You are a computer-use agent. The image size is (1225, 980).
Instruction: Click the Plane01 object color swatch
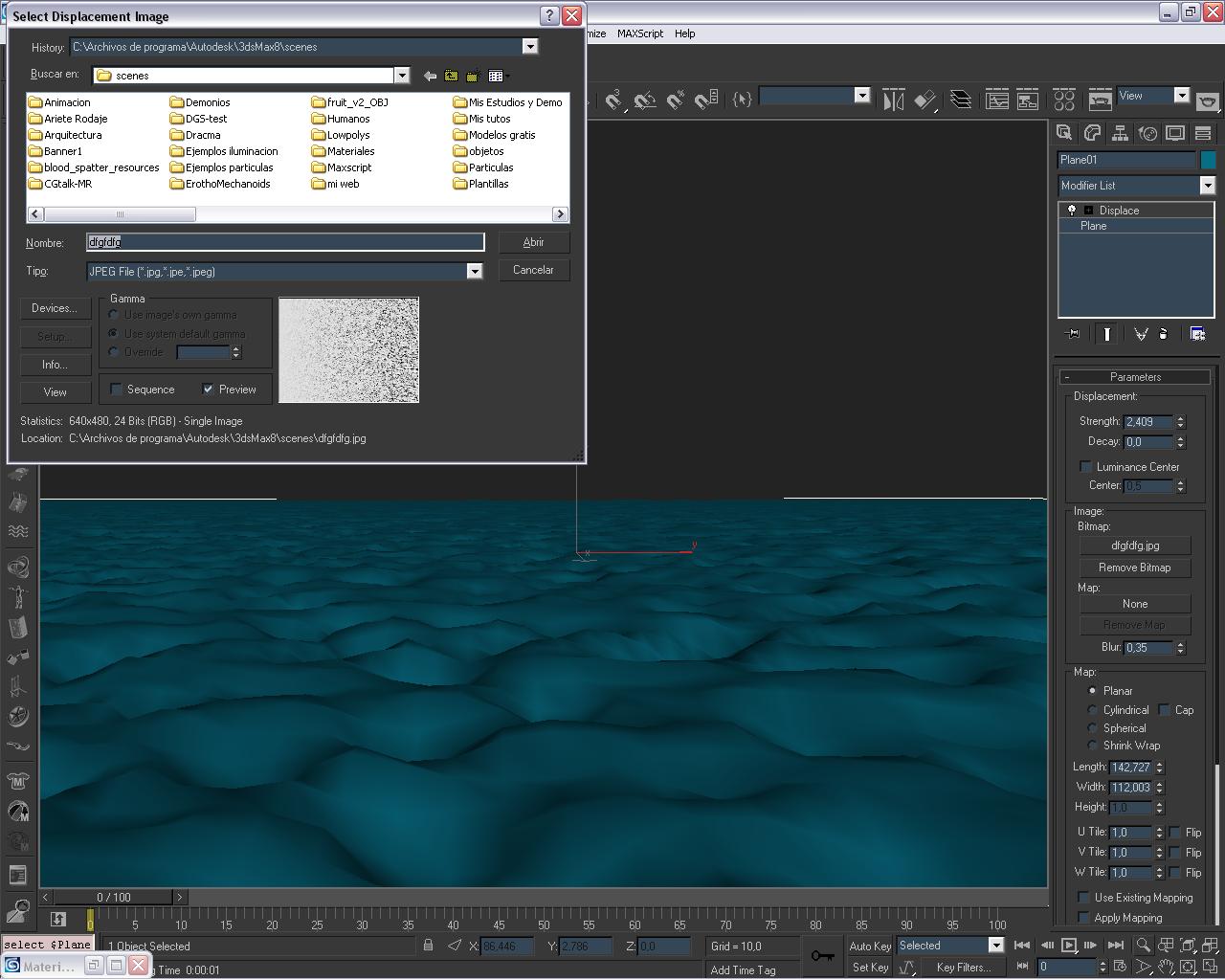[1208, 160]
